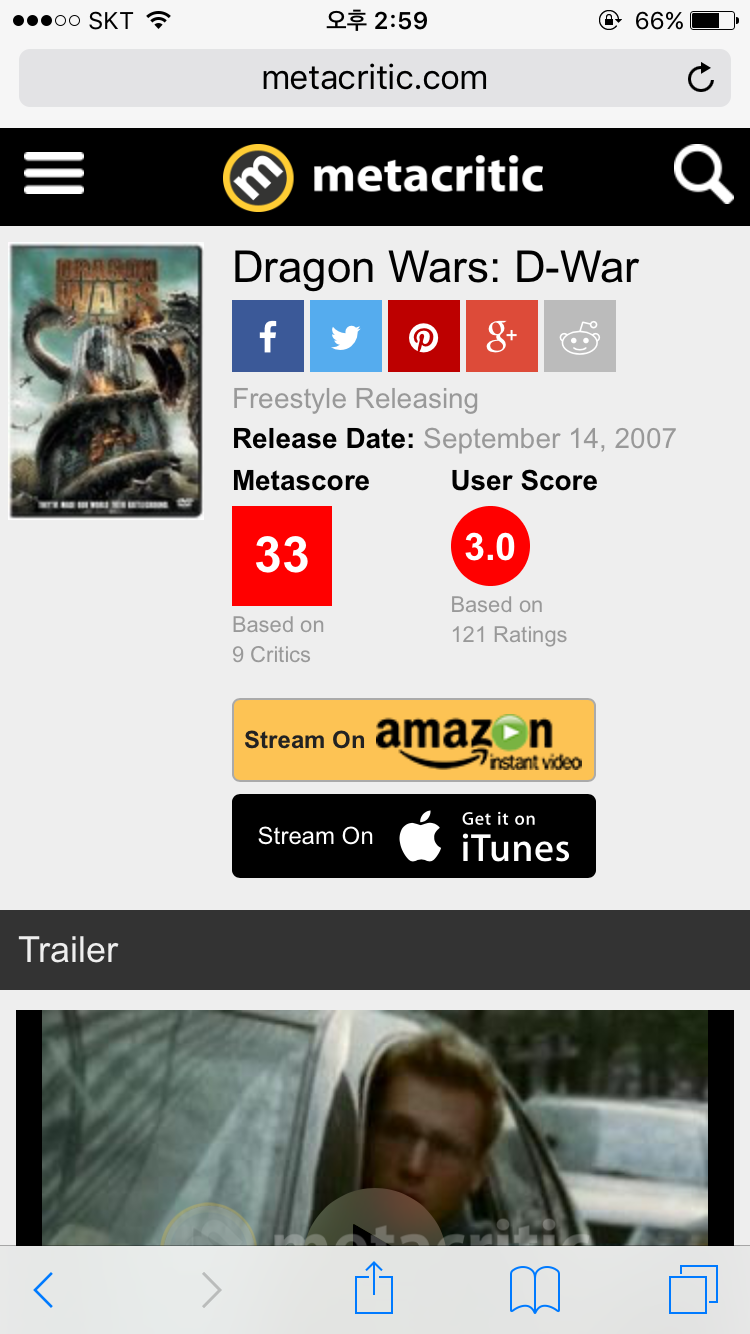Share on Google Plus
Viewport: 750px width, 1334px height.
pos(502,336)
